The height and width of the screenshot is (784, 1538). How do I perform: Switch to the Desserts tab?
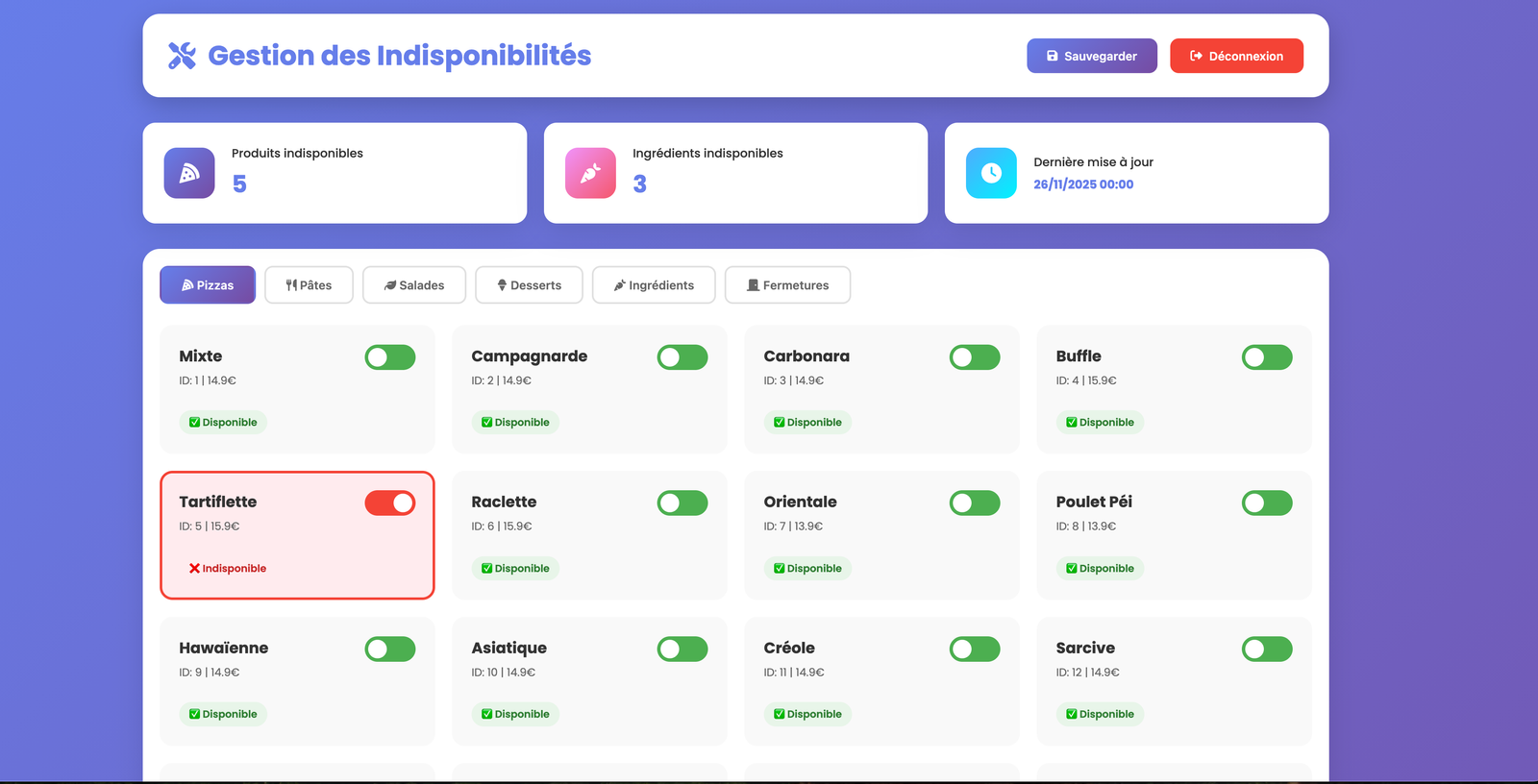click(529, 284)
